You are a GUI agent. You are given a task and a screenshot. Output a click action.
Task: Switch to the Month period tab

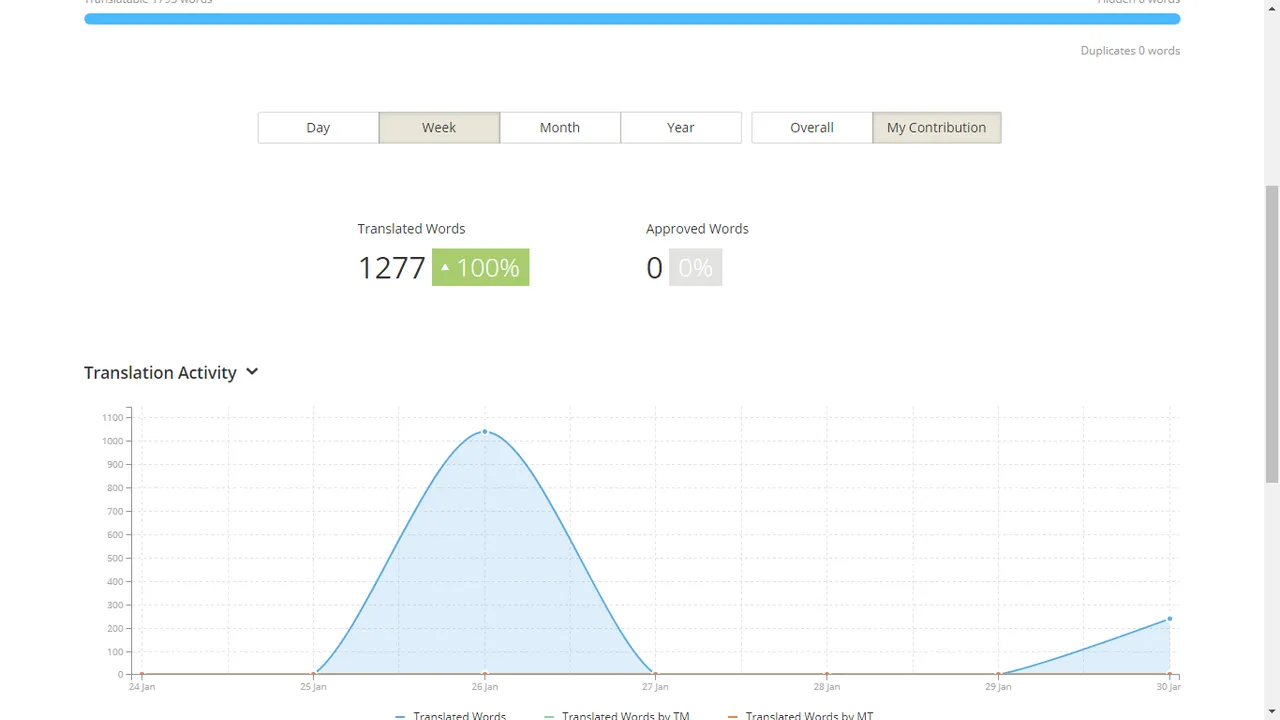(x=560, y=127)
